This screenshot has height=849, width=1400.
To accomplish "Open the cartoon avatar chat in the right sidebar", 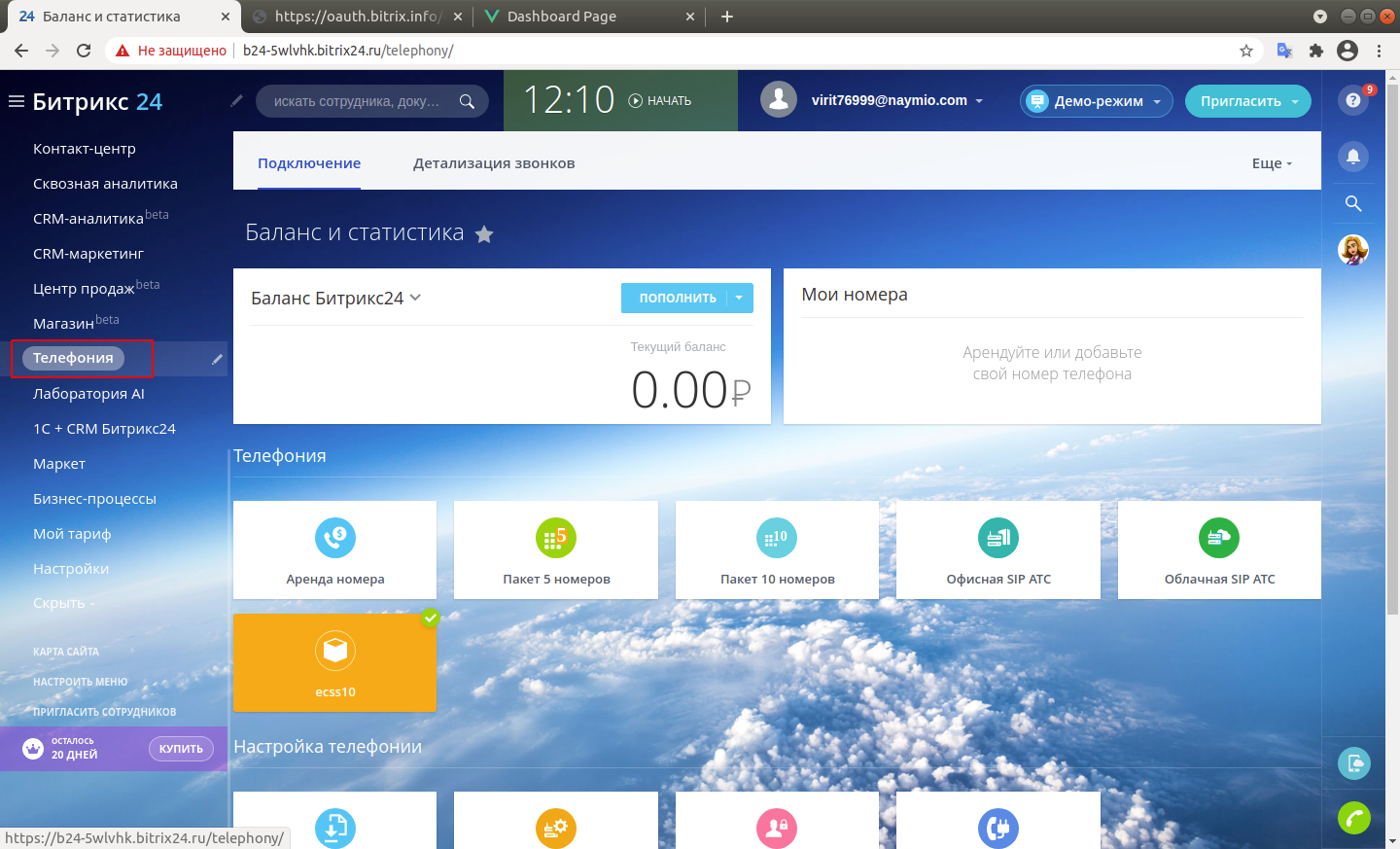I will pyautogui.click(x=1353, y=250).
